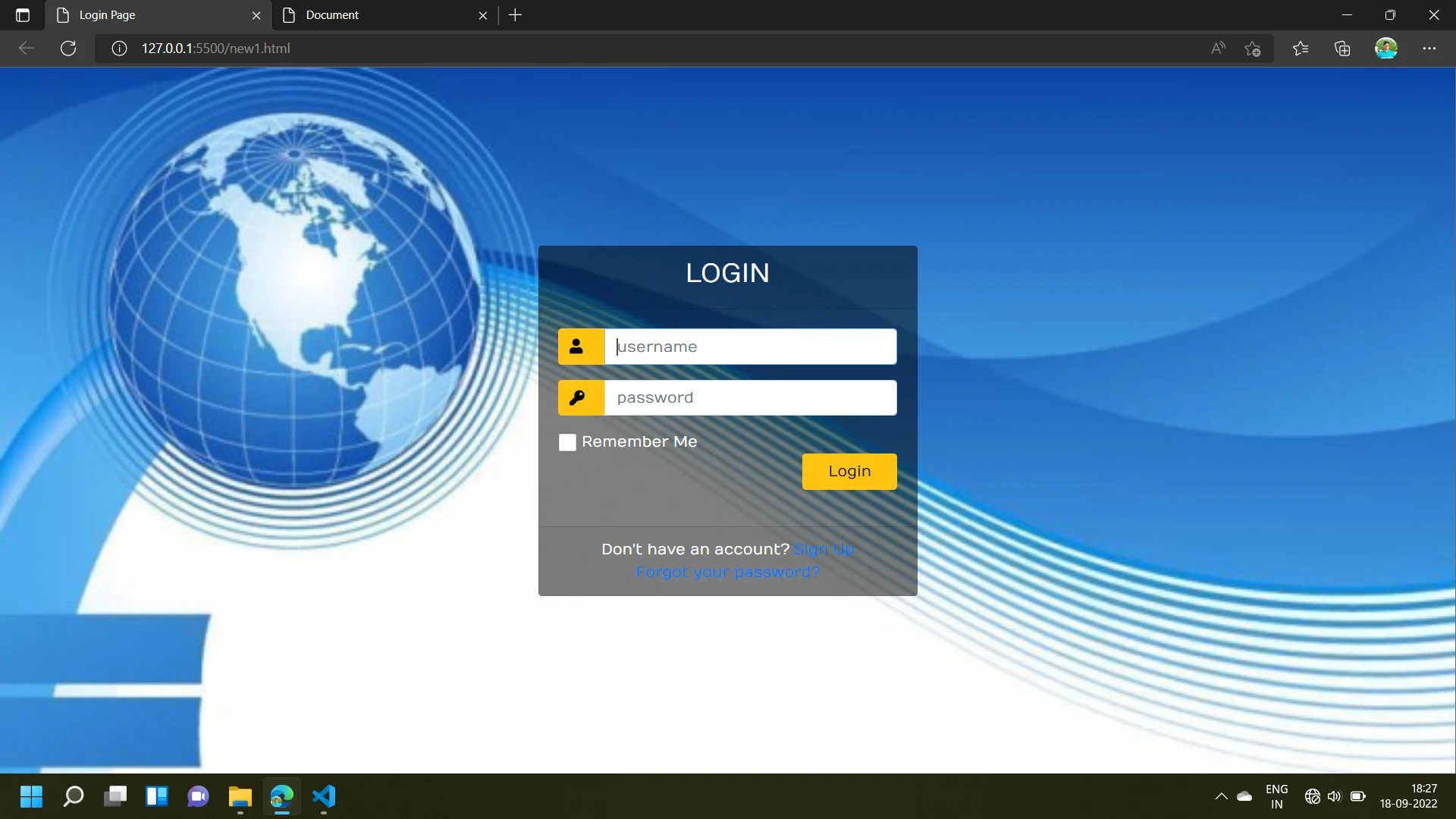View site information icon in address bar
Image resolution: width=1456 pixels, height=819 pixels.
119,49
